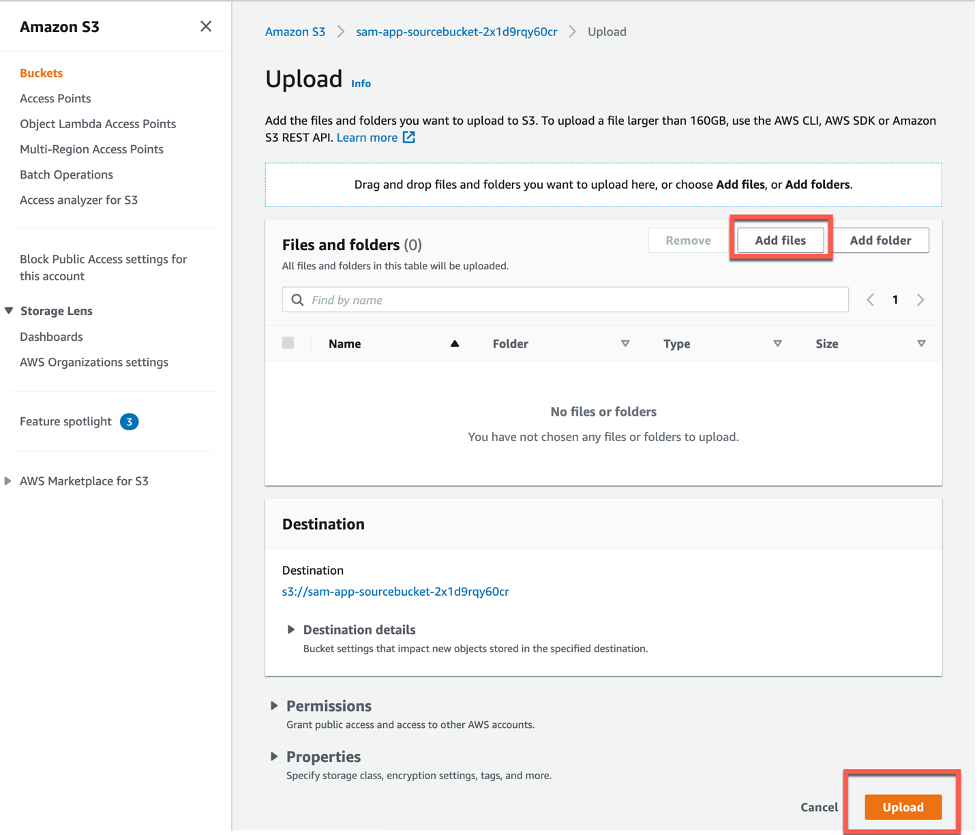Sort table by Size column arrow
This screenshot has height=835, width=977.
tap(922, 343)
